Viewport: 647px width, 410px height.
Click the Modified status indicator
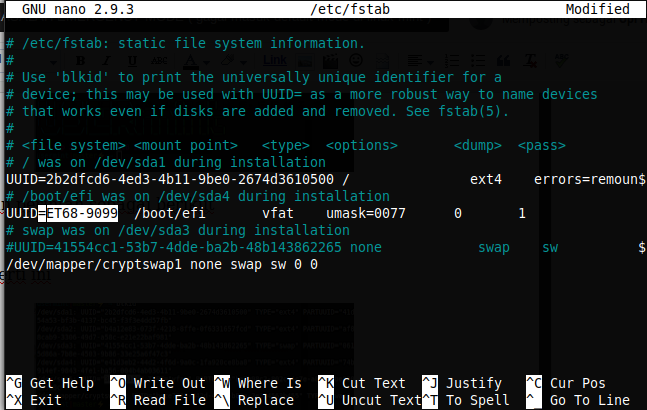click(597, 9)
